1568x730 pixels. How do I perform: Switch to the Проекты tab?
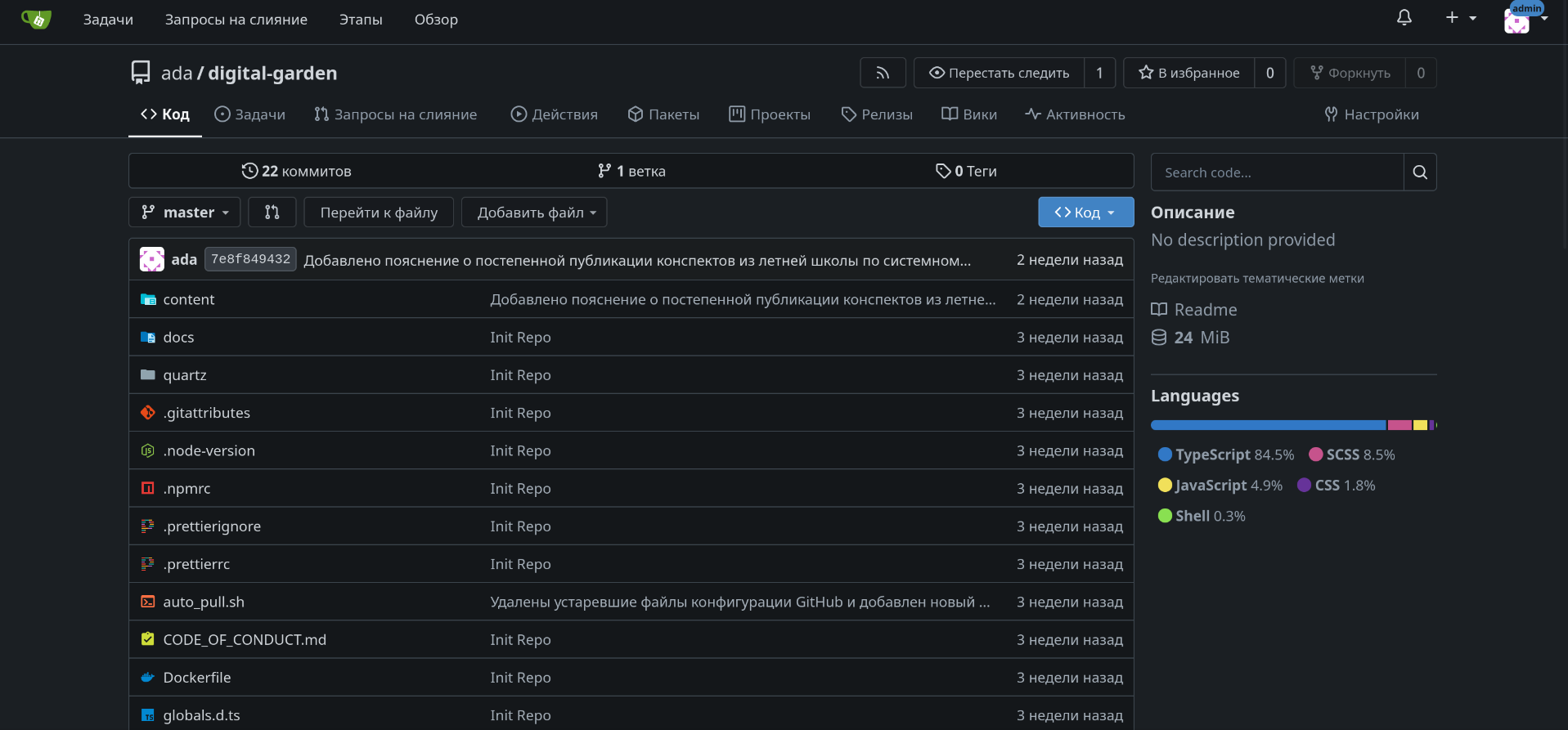click(x=770, y=114)
